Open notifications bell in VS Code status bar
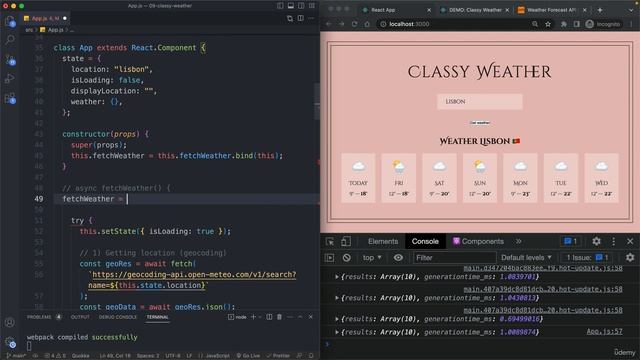640x360 pixels. pyautogui.click(x=311, y=356)
